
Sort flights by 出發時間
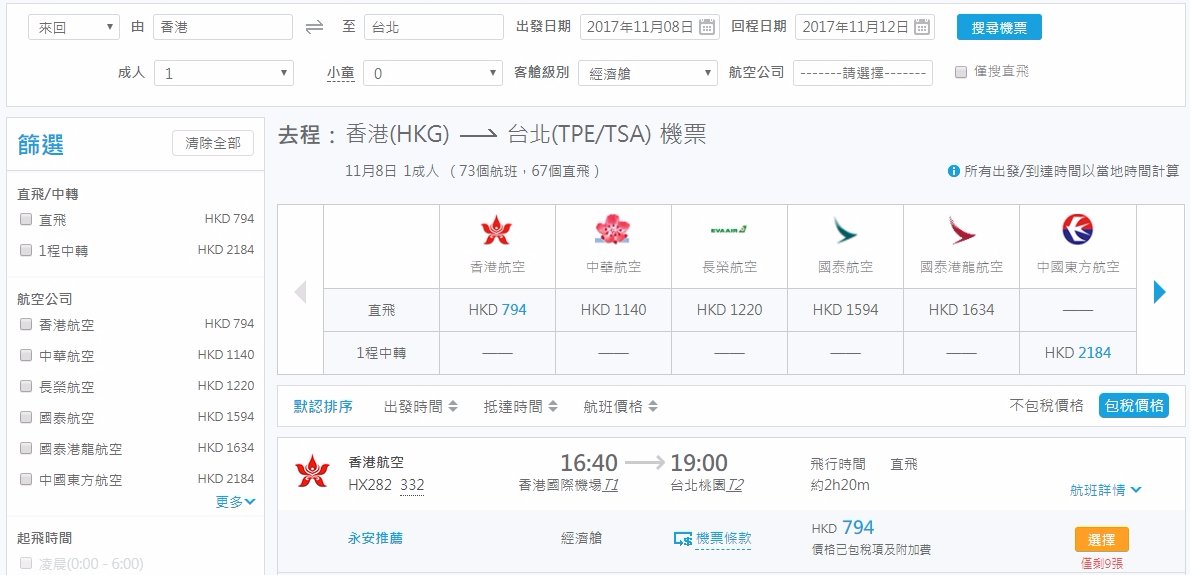point(420,407)
